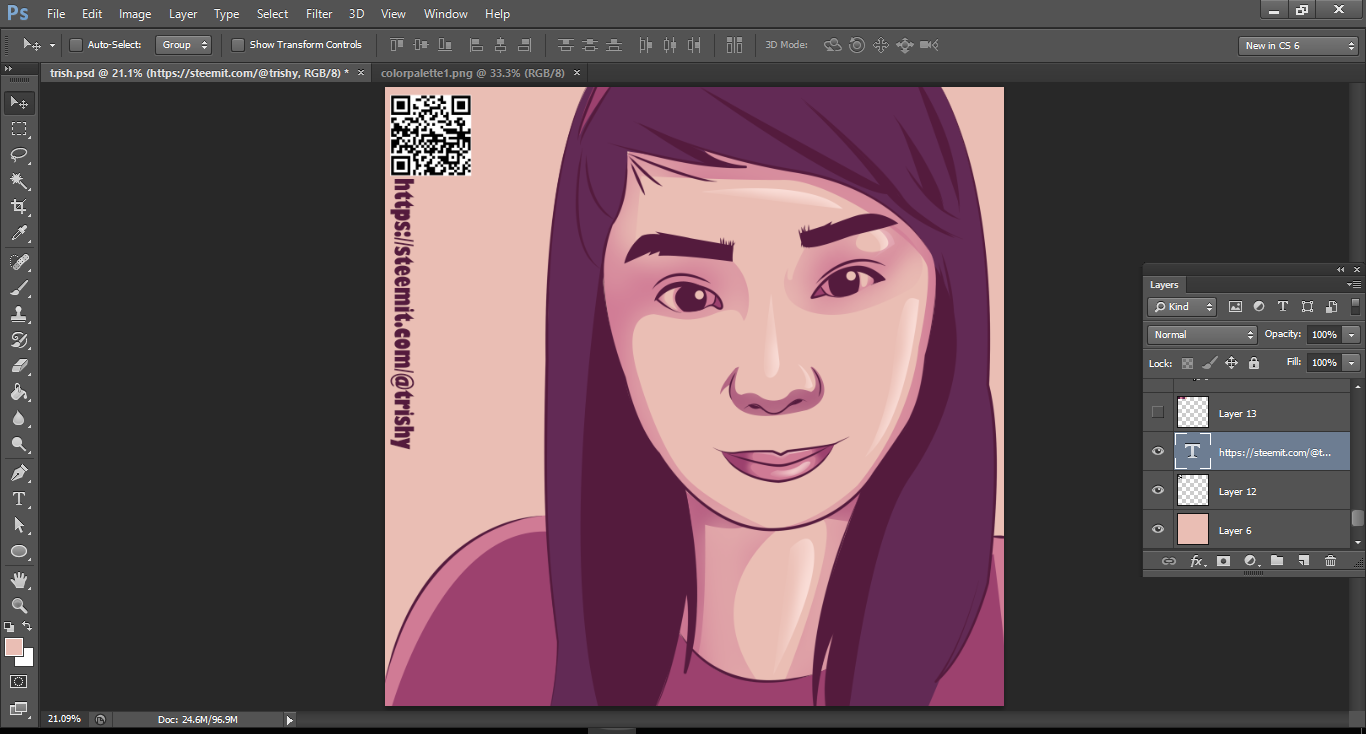Open the Auto-Select Group dropdown
The height and width of the screenshot is (734, 1366).
click(184, 45)
